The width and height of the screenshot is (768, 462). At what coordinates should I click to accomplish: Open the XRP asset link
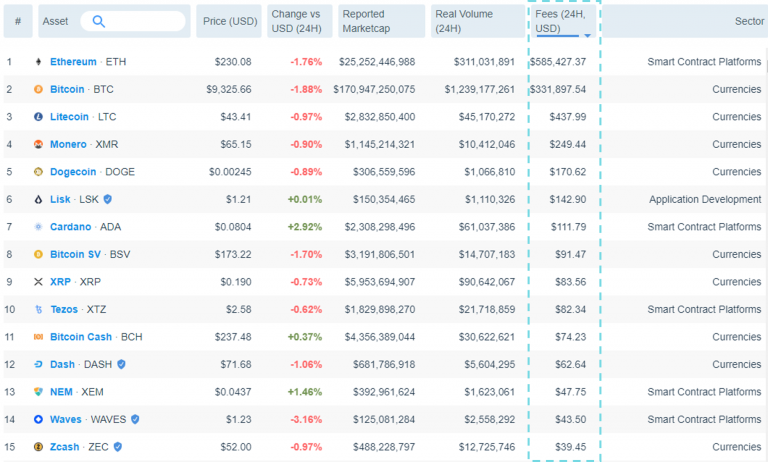pyautogui.click(x=60, y=282)
